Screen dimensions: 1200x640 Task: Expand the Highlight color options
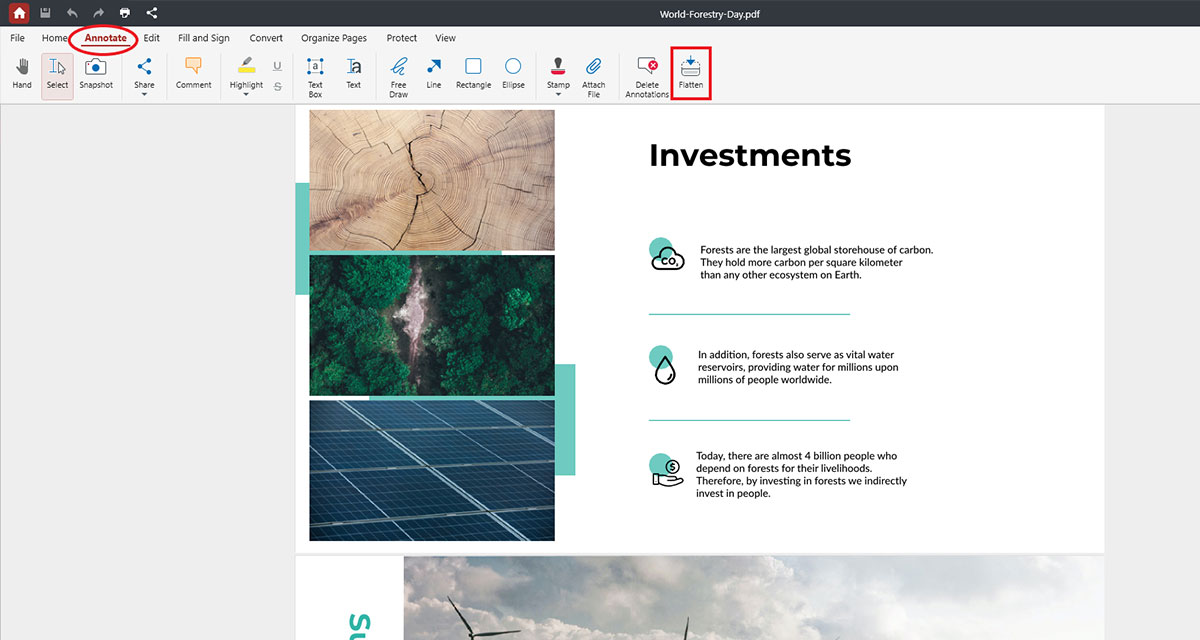coord(245,92)
